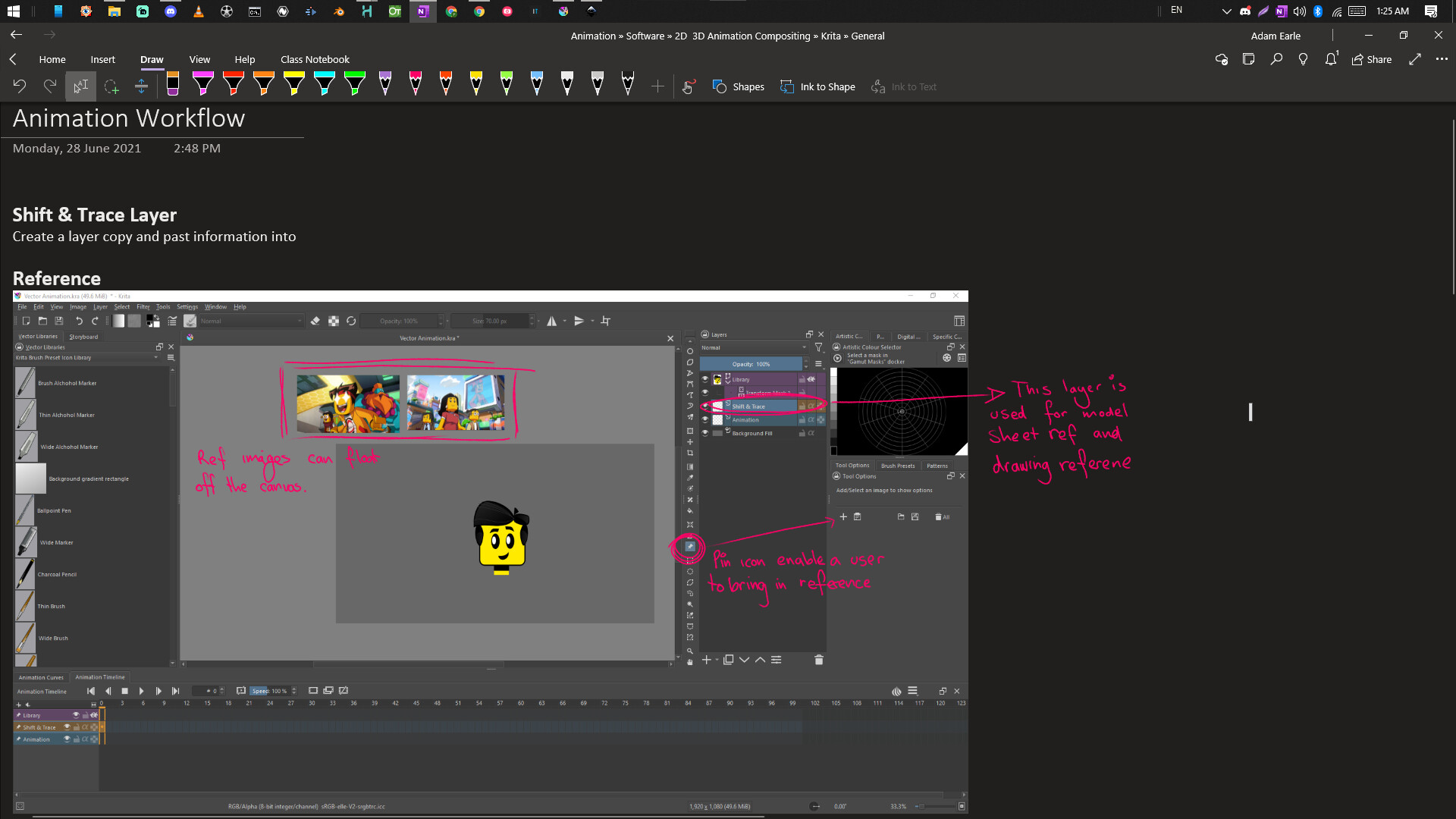Image resolution: width=1456 pixels, height=819 pixels.
Task: Open the notifications bell
Action: 1331,59
